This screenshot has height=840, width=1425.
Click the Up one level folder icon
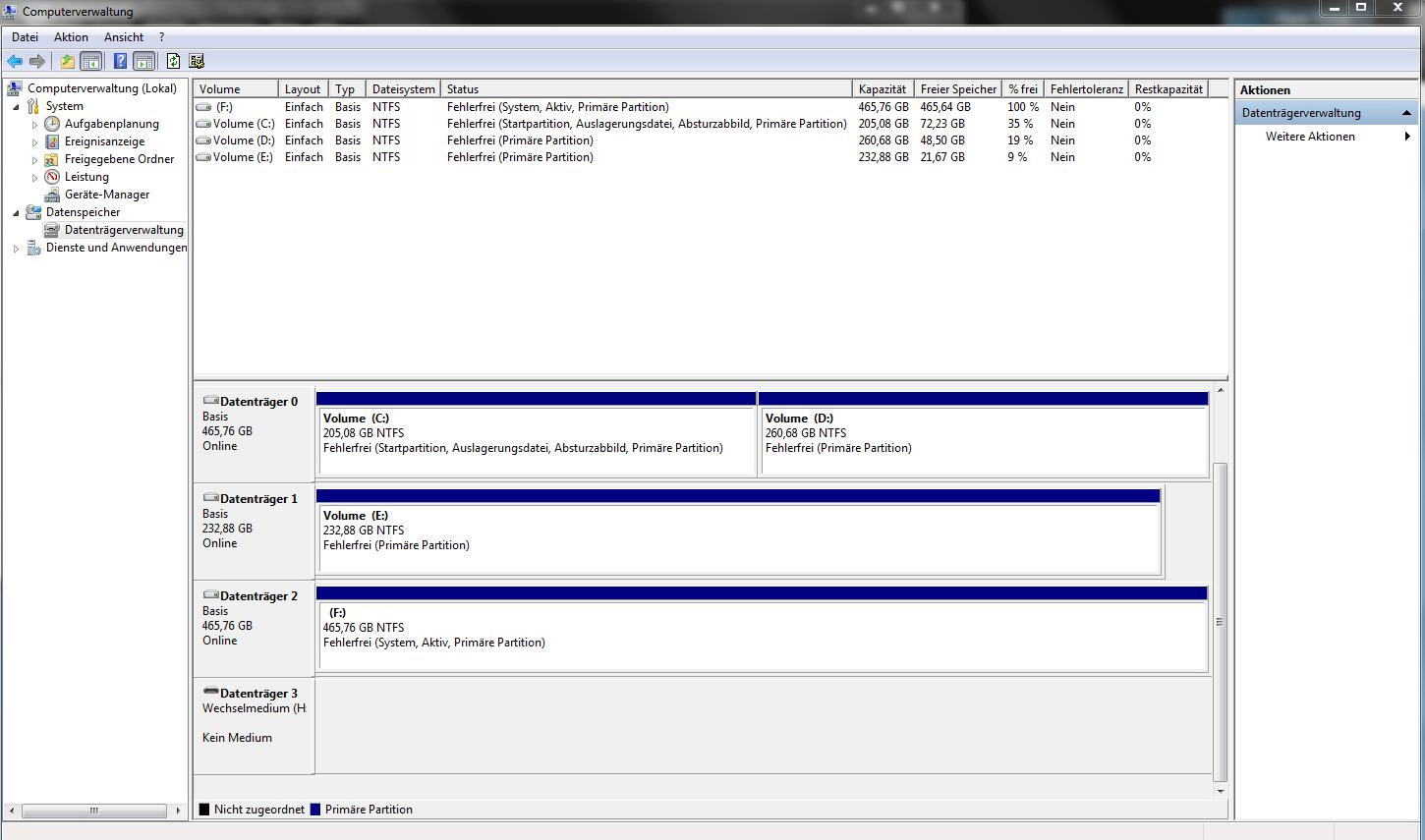67,61
